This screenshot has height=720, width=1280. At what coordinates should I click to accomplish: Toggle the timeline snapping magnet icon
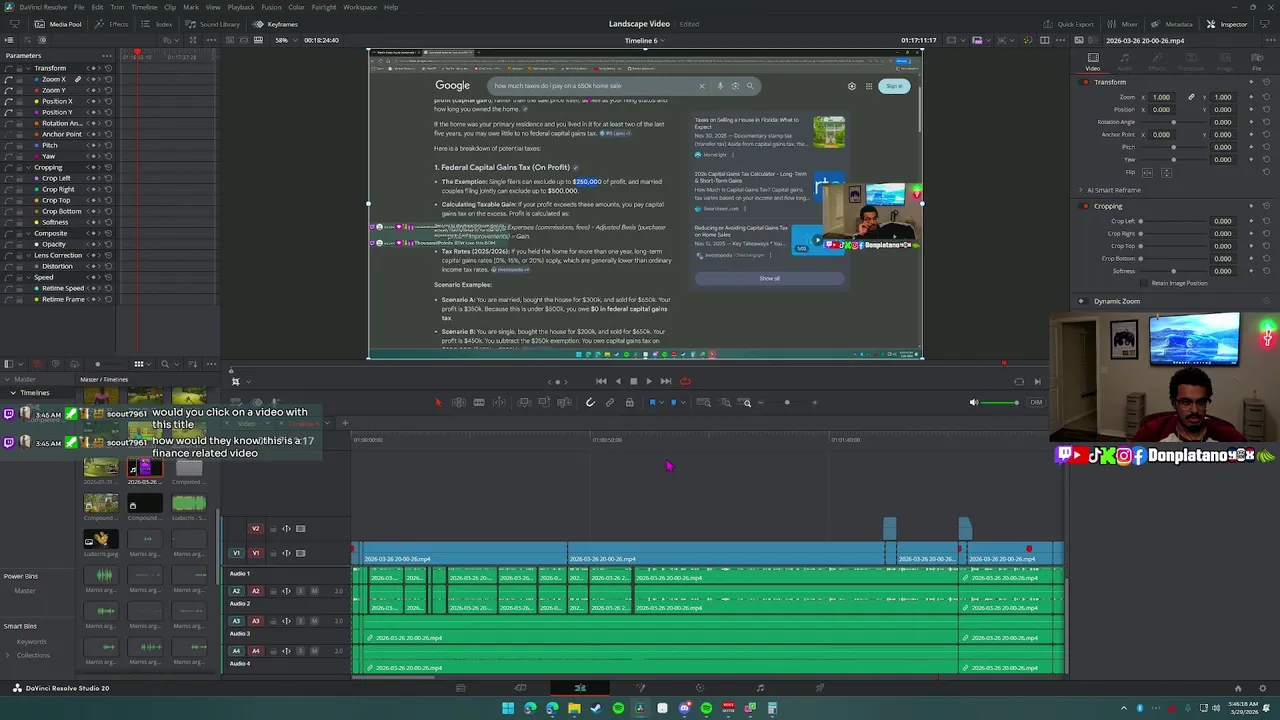(x=590, y=402)
